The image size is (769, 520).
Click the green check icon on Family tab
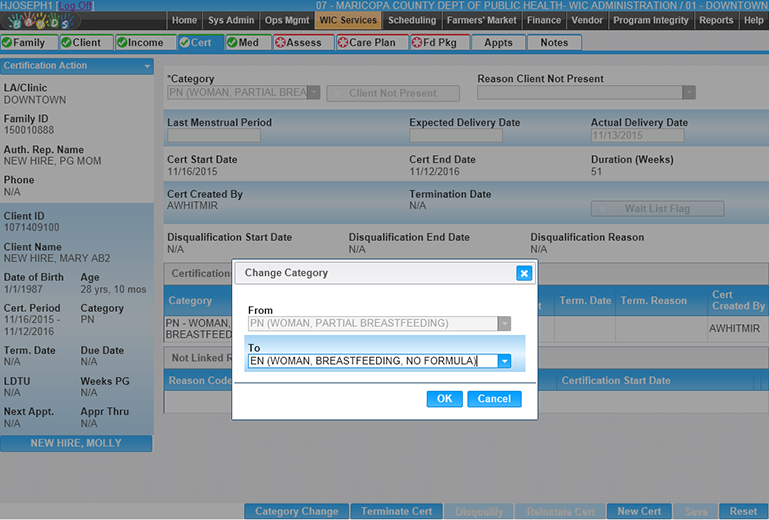tap(7, 43)
